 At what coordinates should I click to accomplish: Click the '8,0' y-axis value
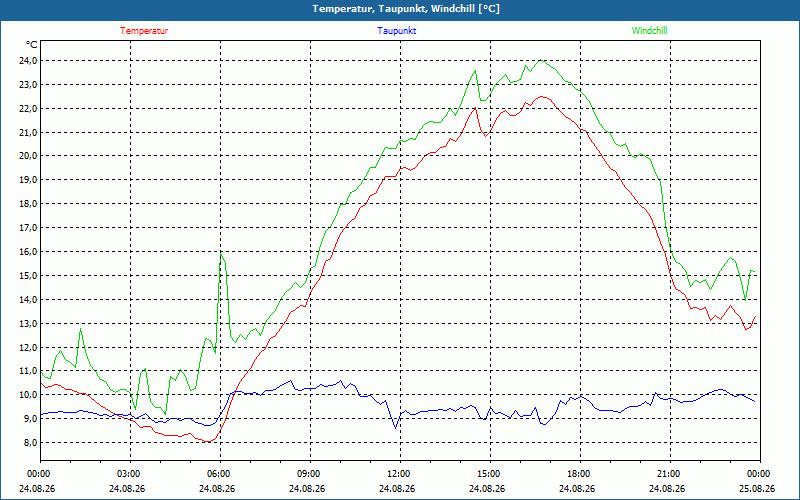(x=31, y=443)
